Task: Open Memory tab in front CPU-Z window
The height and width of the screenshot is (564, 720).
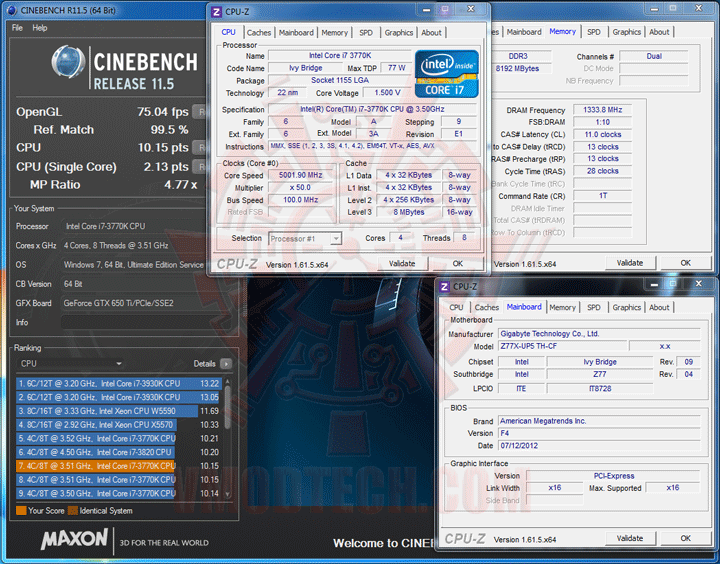Action: click(334, 33)
